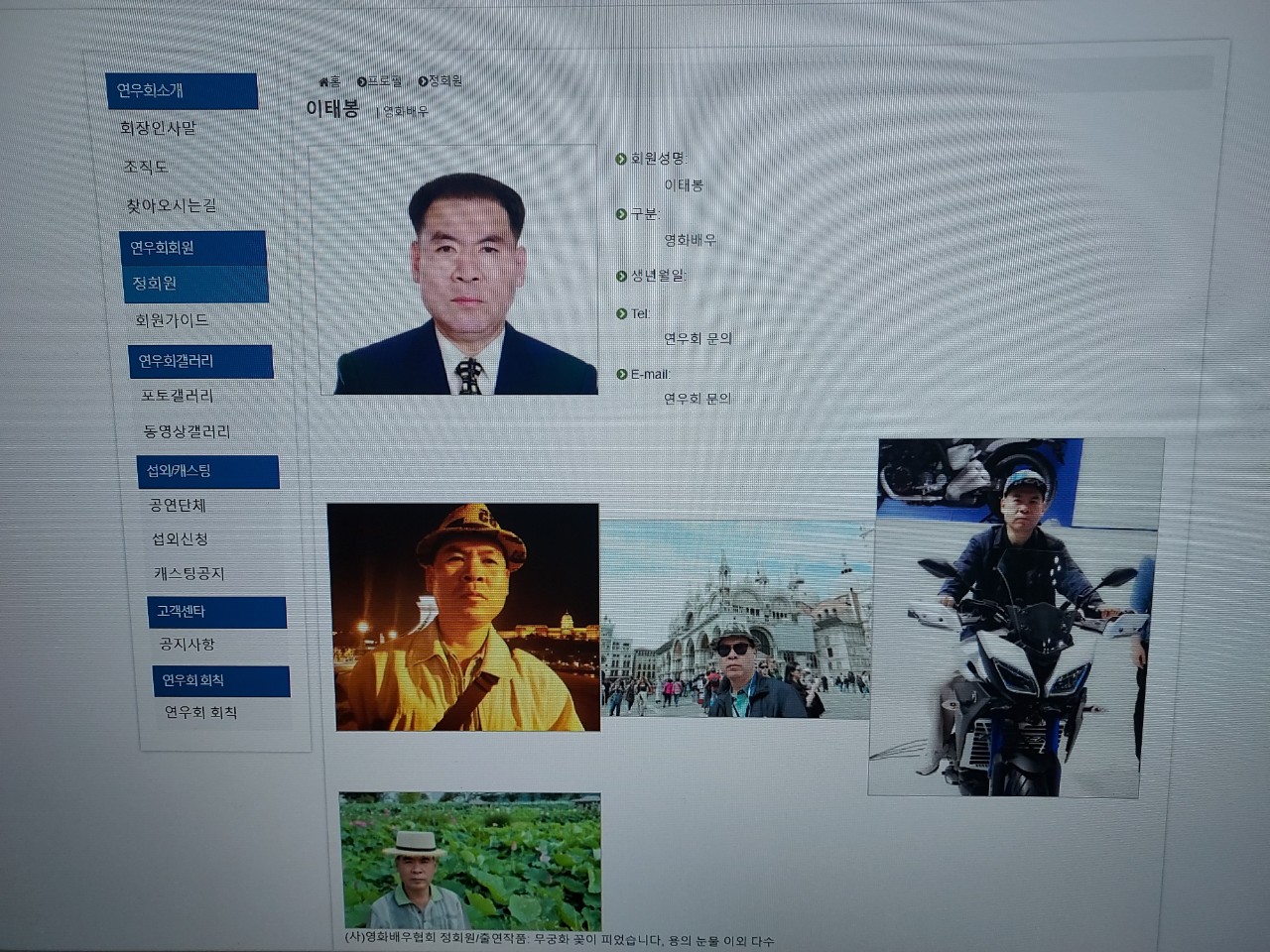Open 정회원 breadcrumb link
Image resolution: width=1270 pixels, height=952 pixels.
point(445,81)
